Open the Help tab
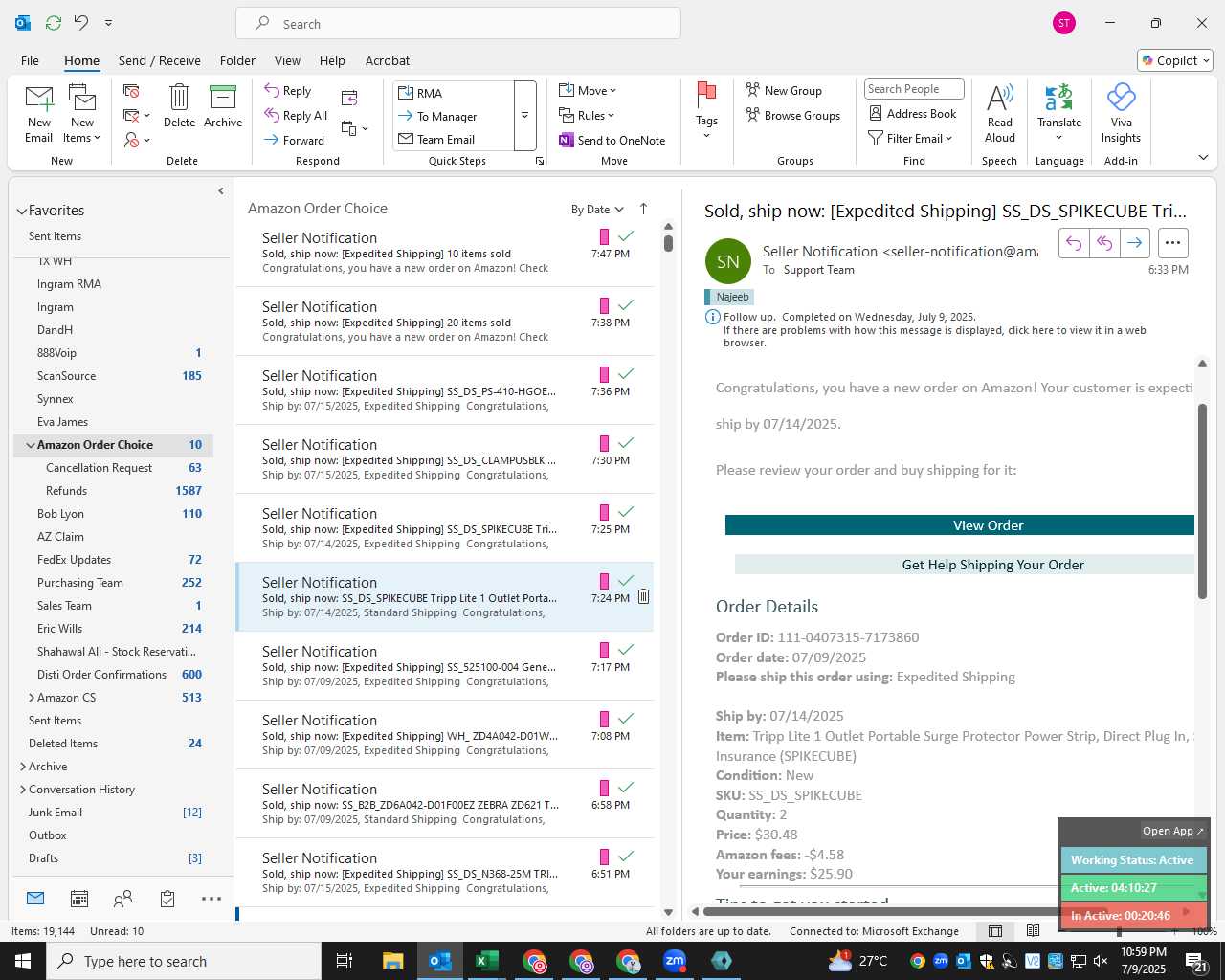1225x980 pixels. pos(332,60)
